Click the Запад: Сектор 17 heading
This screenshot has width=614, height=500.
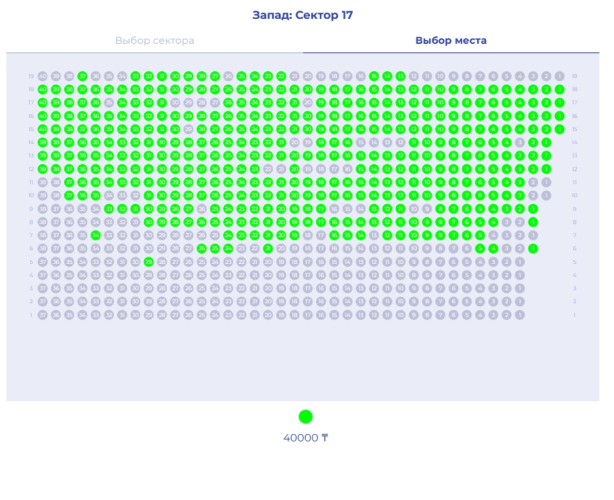(306, 15)
